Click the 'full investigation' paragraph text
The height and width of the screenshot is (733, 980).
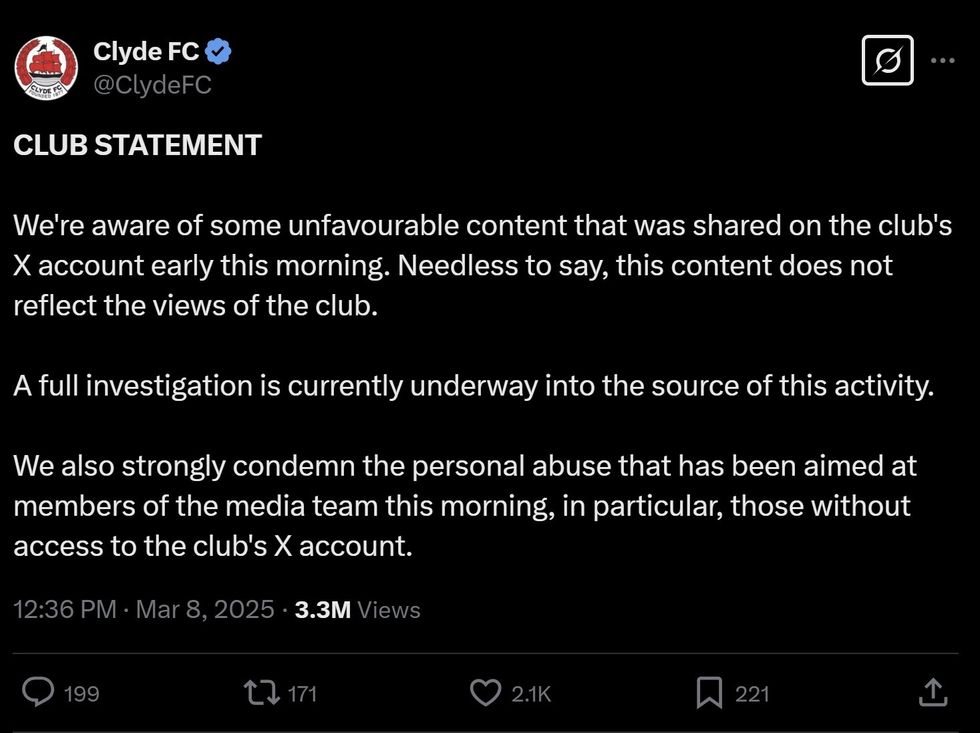(x=473, y=386)
